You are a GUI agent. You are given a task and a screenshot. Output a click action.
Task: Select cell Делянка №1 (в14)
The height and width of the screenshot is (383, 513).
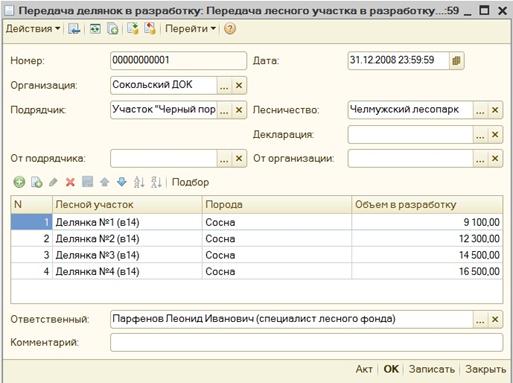[x=127, y=222]
